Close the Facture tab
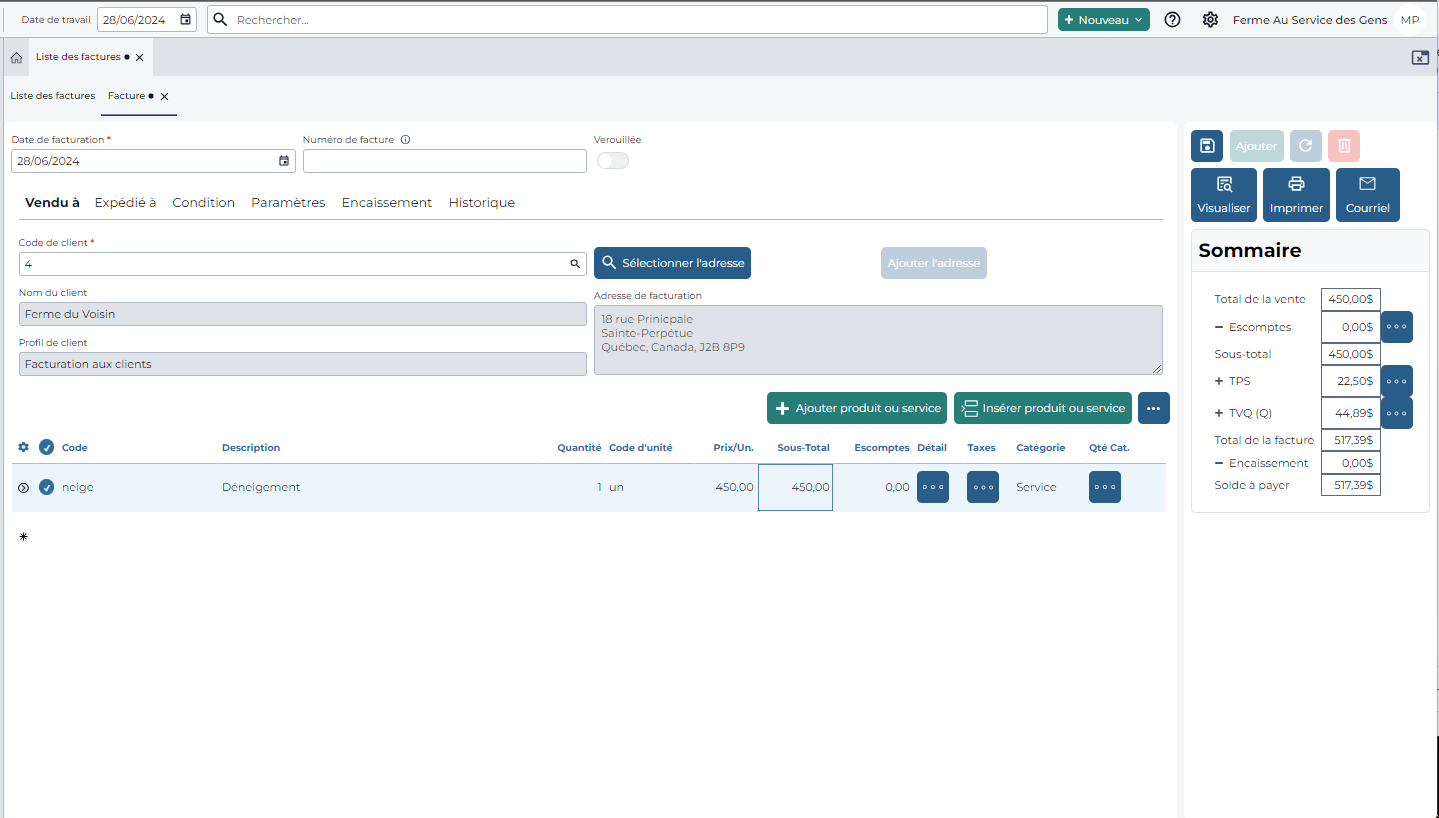The height and width of the screenshot is (818, 1439). 165,97
